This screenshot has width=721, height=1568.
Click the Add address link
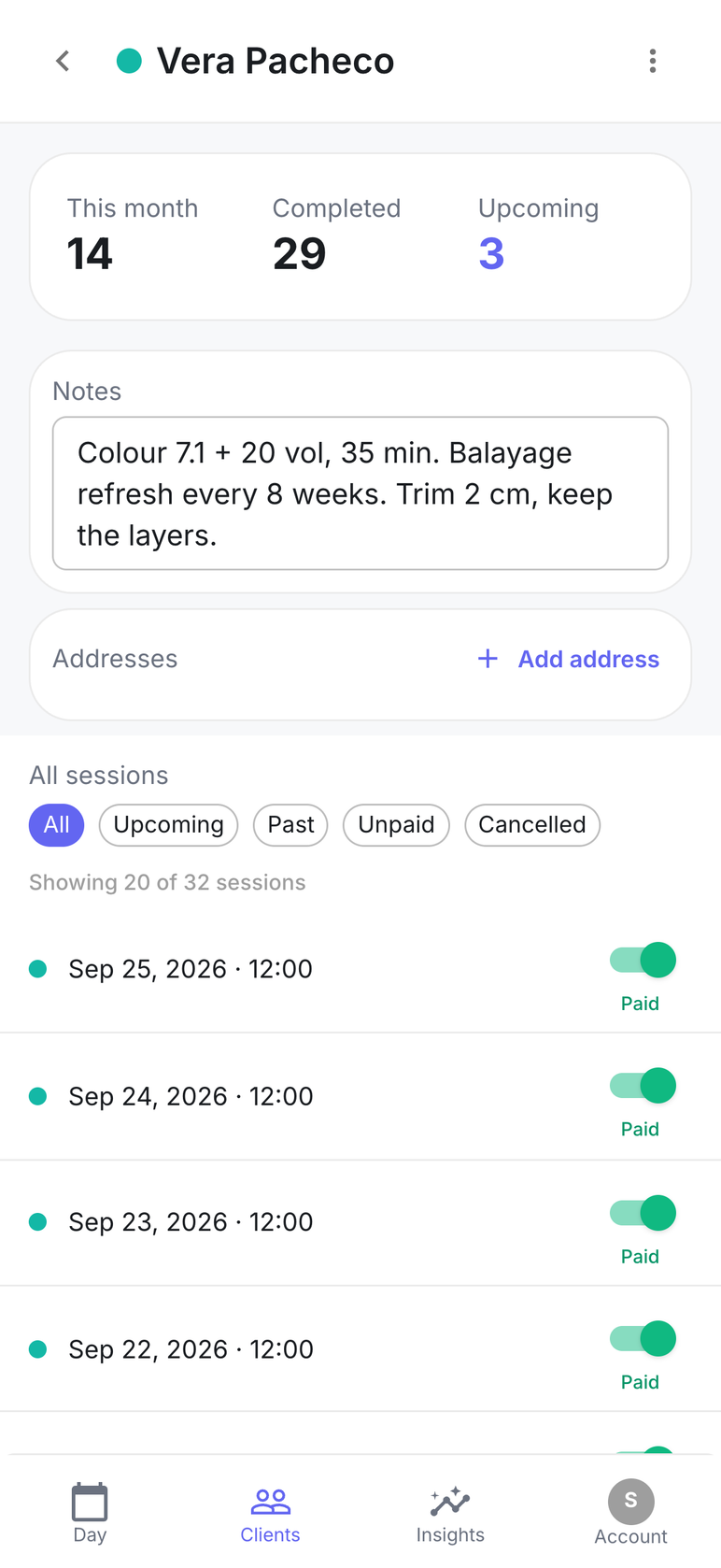tap(588, 659)
